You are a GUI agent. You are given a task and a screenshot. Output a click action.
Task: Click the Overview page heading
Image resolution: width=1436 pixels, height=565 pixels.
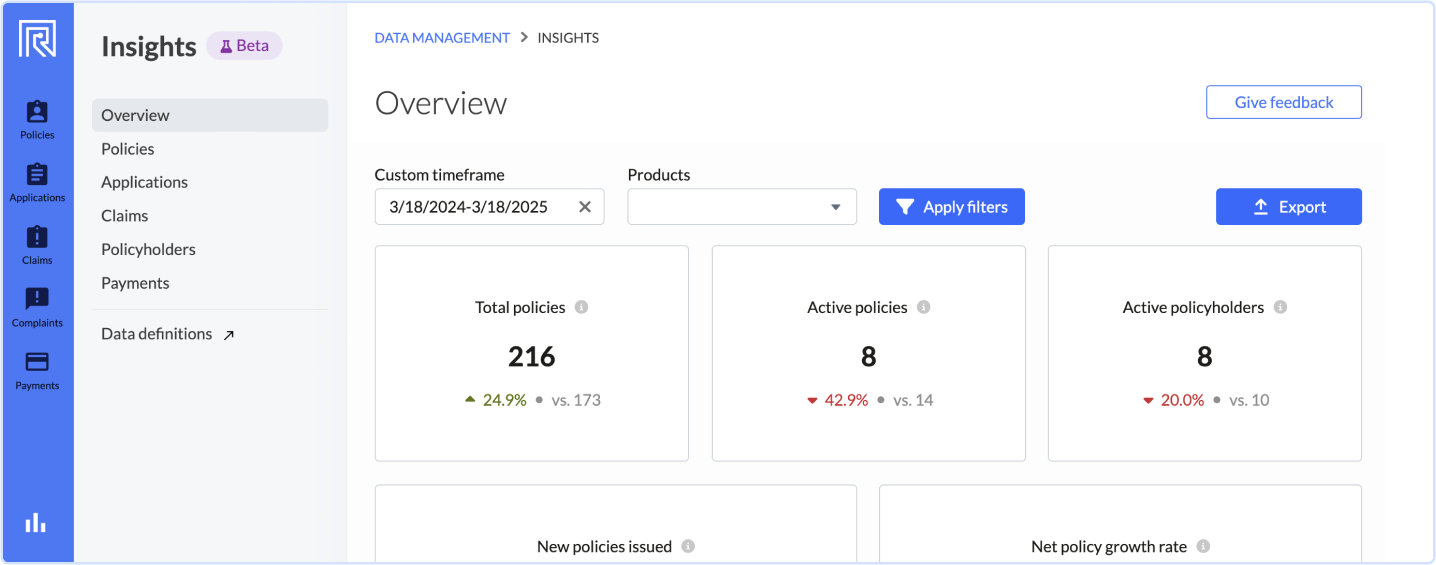(x=441, y=103)
